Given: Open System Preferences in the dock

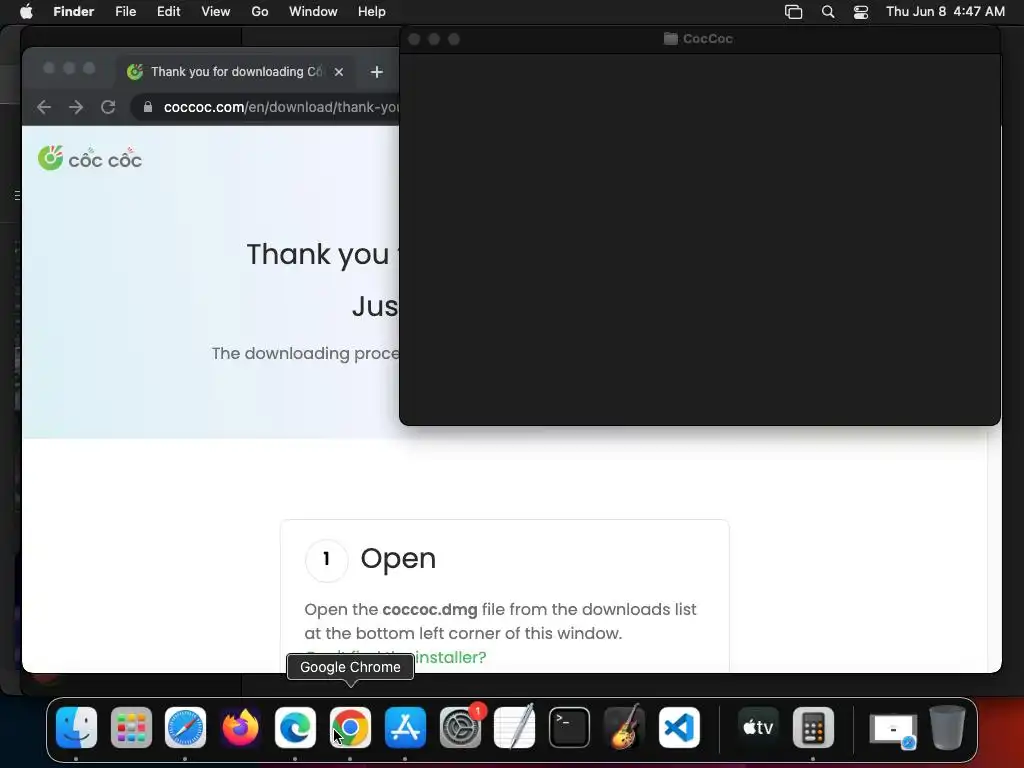Looking at the screenshot, I should tap(460, 727).
